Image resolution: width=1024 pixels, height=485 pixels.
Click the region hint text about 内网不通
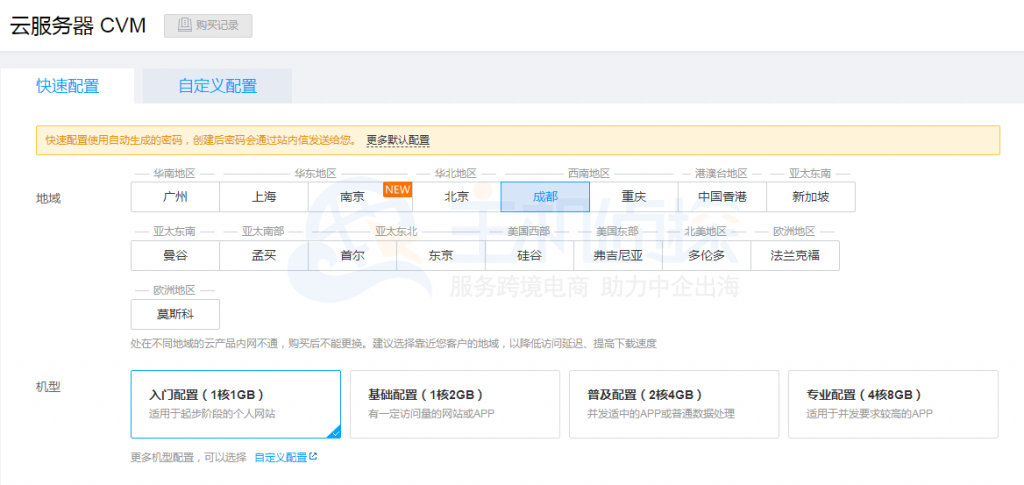[x=393, y=343]
